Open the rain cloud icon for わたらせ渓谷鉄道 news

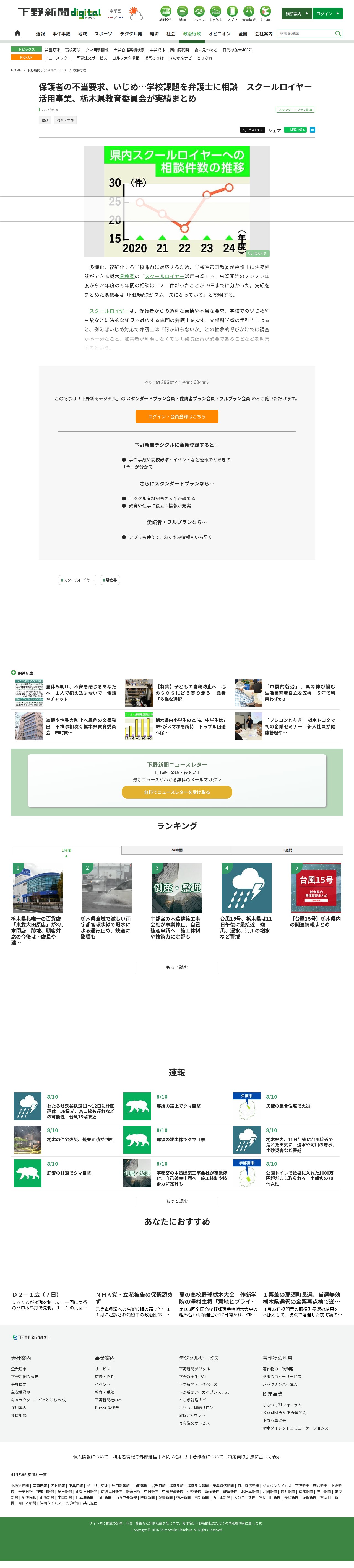[x=27, y=1106]
